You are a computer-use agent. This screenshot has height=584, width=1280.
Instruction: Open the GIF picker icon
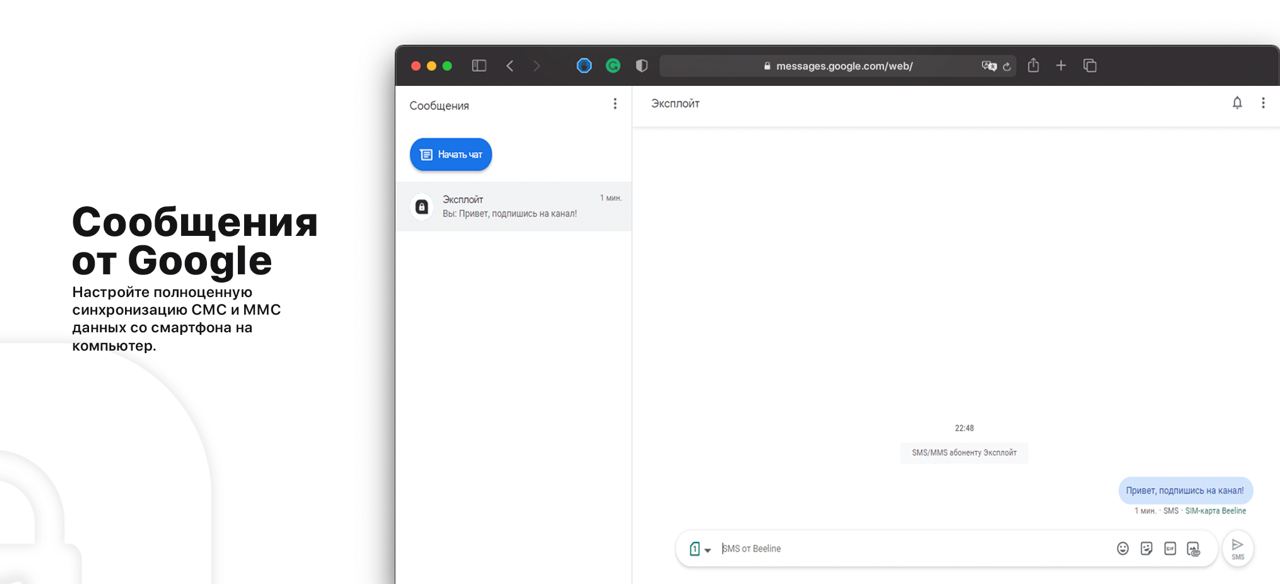pyautogui.click(x=1170, y=549)
